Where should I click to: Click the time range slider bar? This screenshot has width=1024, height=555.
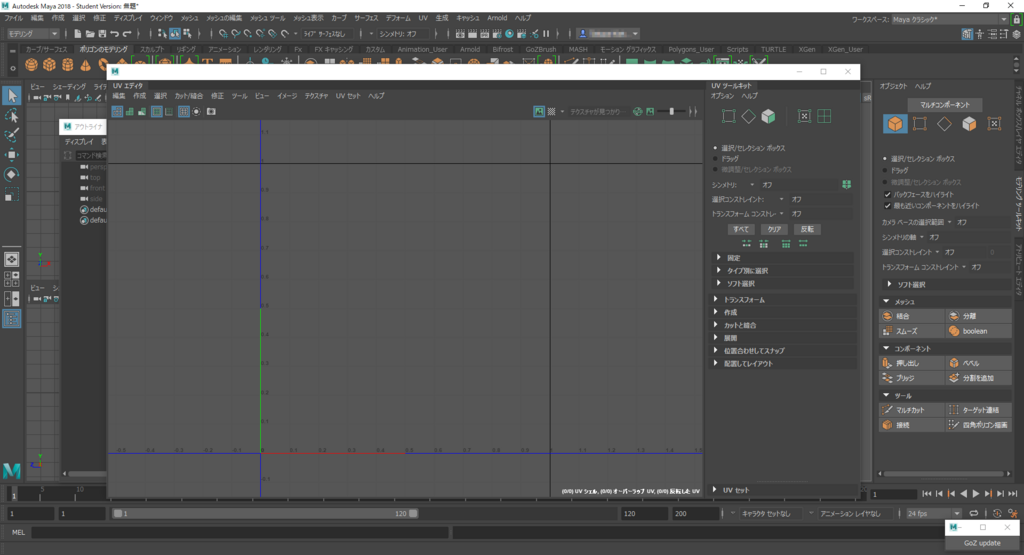point(265,514)
